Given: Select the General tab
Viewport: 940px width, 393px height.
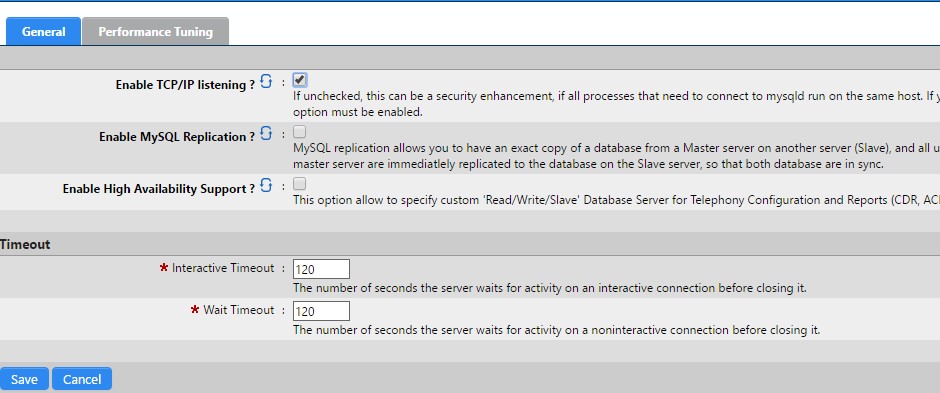Looking at the screenshot, I should (43, 31).
